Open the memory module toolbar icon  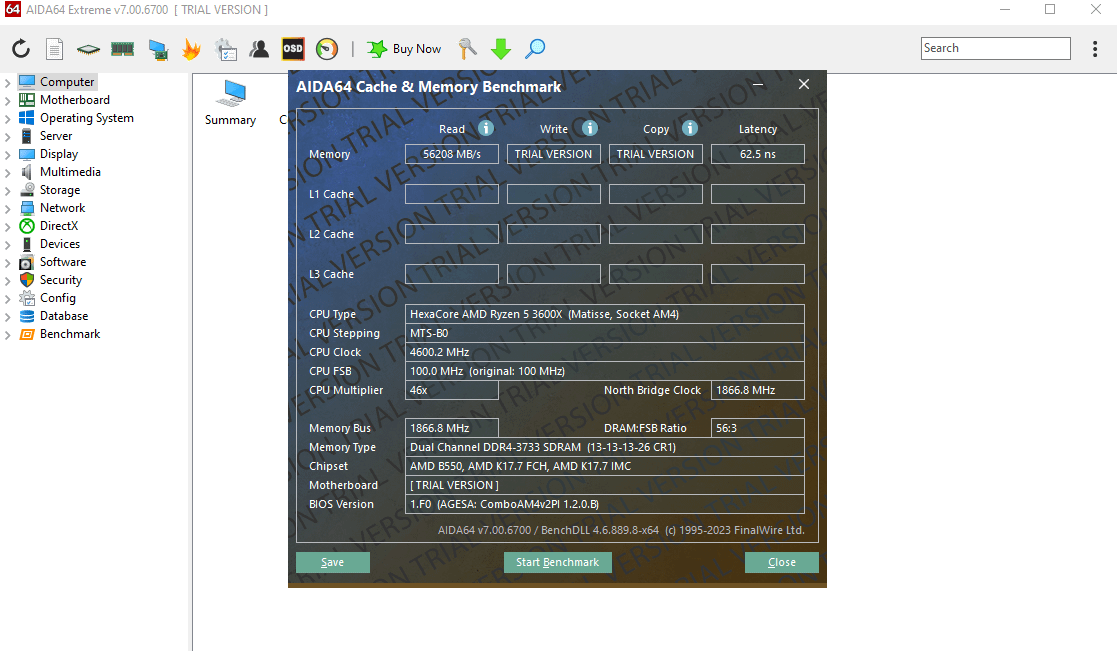click(123, 48)
